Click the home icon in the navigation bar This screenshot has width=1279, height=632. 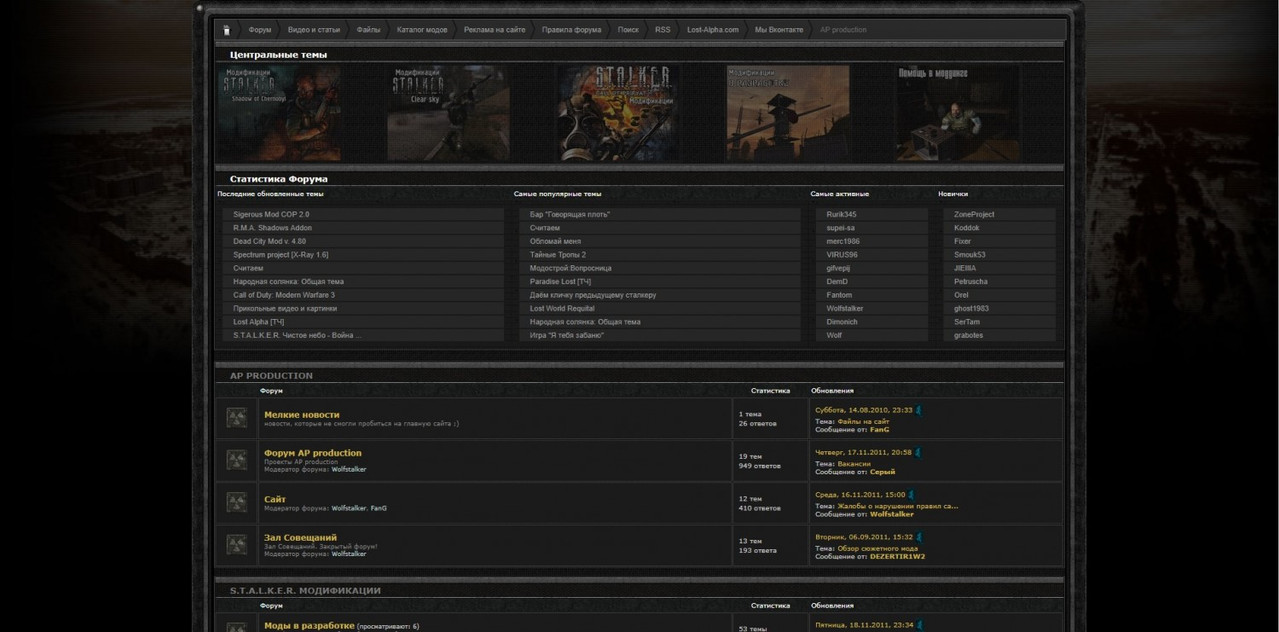coord(226,30)
